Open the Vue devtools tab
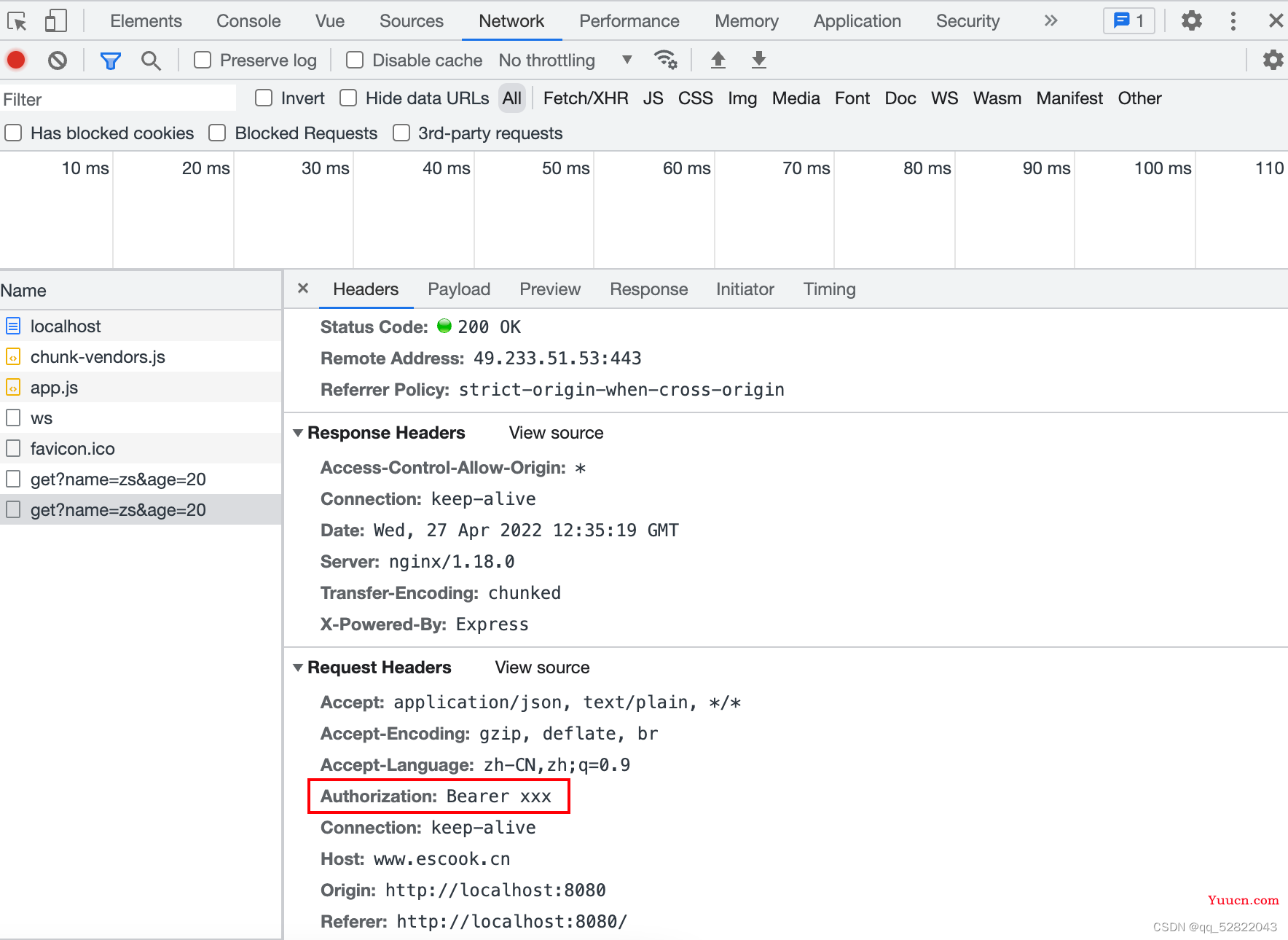Viewport: 1288px width, 940px height. pyautogui.click(x=330, y=21)
